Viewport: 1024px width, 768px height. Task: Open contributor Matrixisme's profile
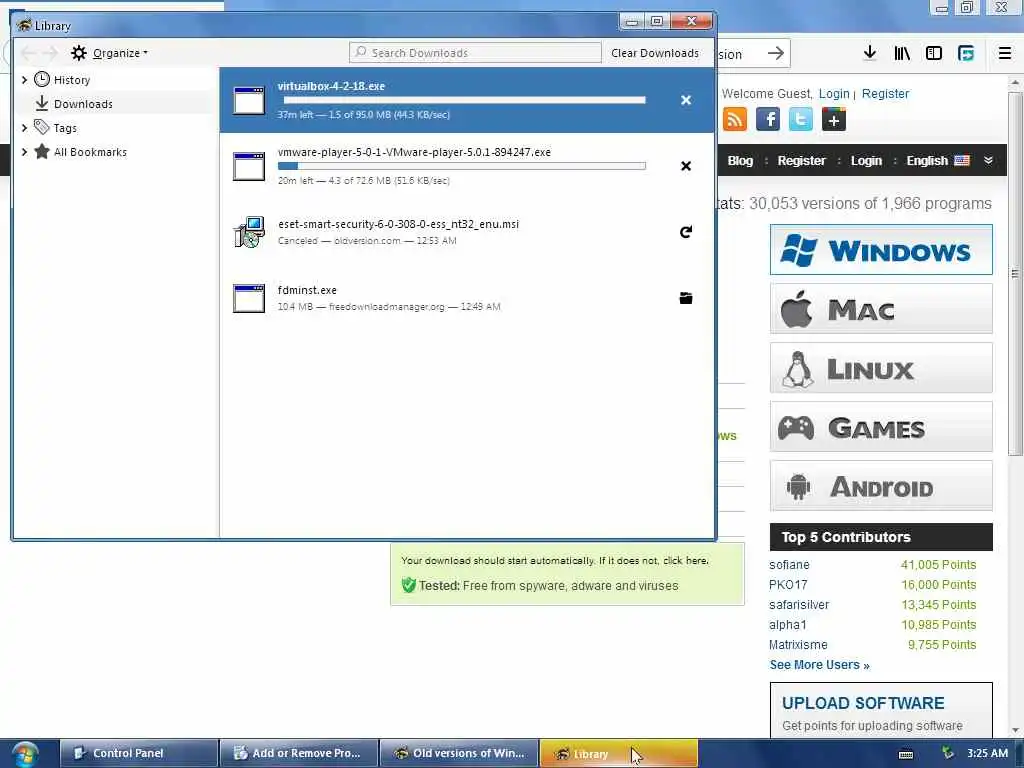pos(798,645)
